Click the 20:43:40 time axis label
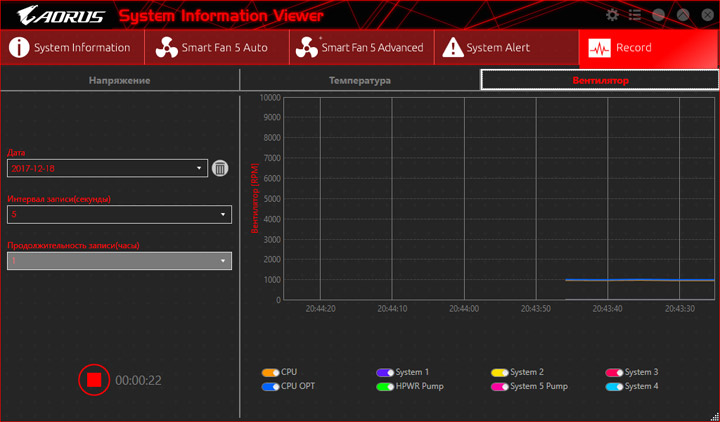Screen dimensions: 720x422 (607, 309)
